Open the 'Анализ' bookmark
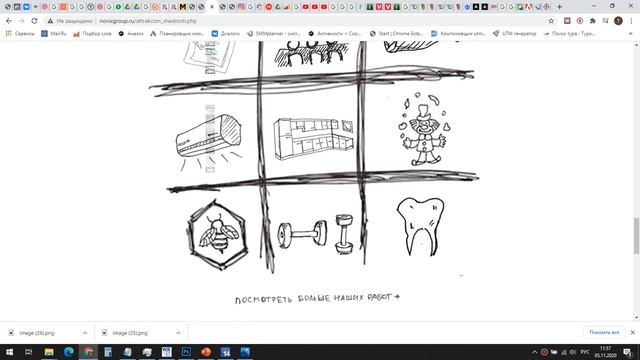The image size is (640, 360). click(131, 33)
